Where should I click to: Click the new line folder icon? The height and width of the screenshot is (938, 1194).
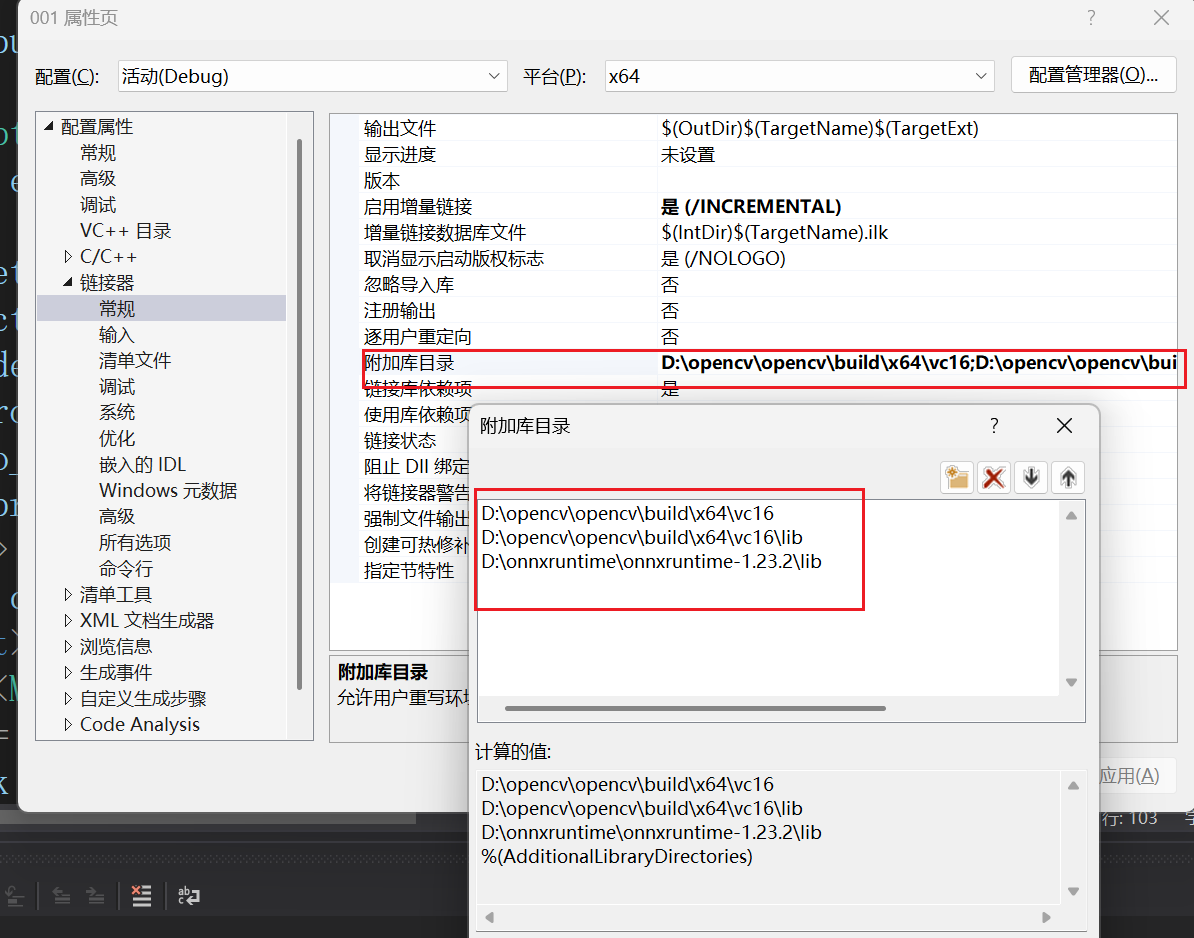pos(956,477)
